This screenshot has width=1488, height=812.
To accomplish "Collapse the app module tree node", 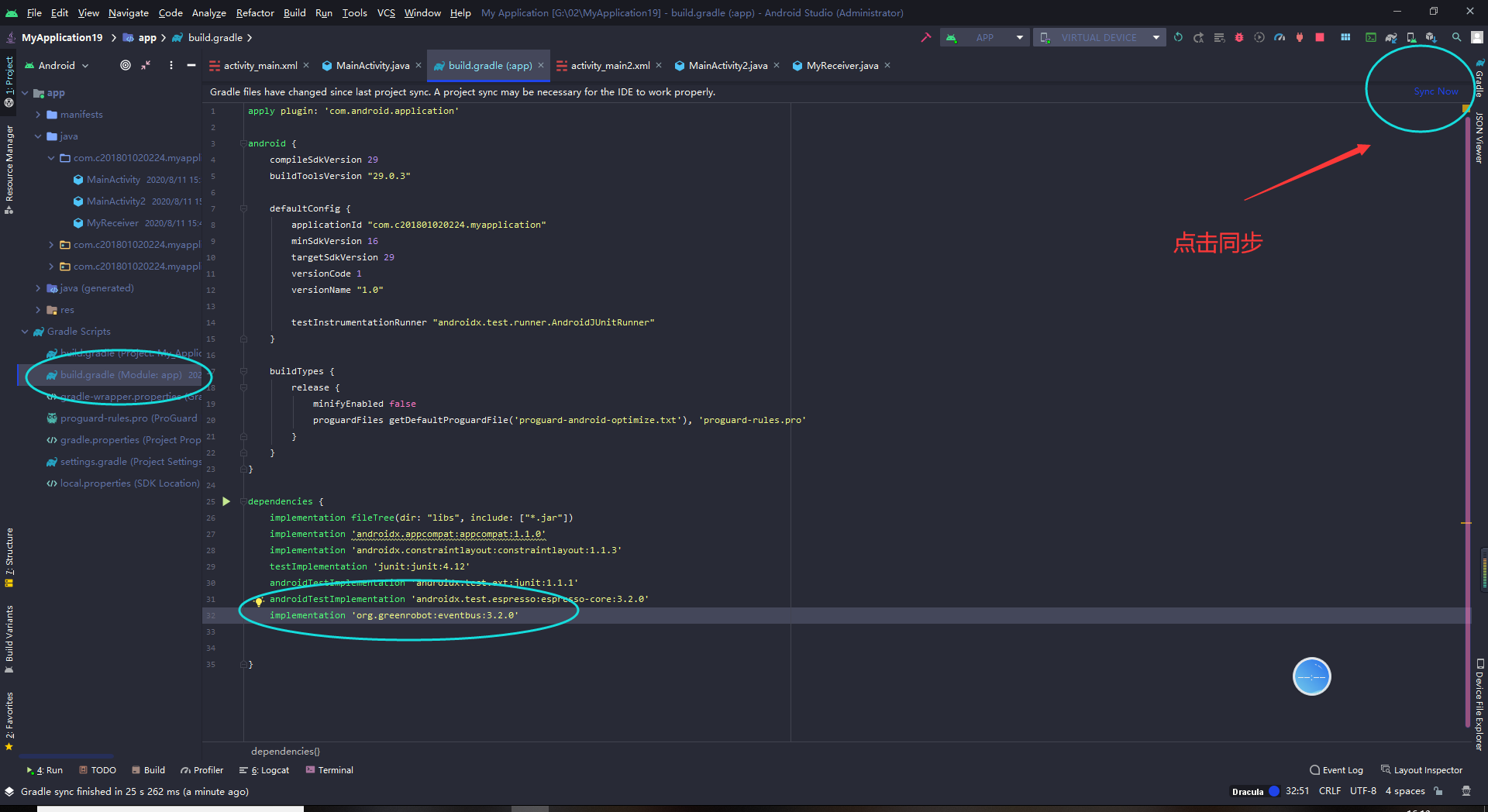I will (25, 93).
